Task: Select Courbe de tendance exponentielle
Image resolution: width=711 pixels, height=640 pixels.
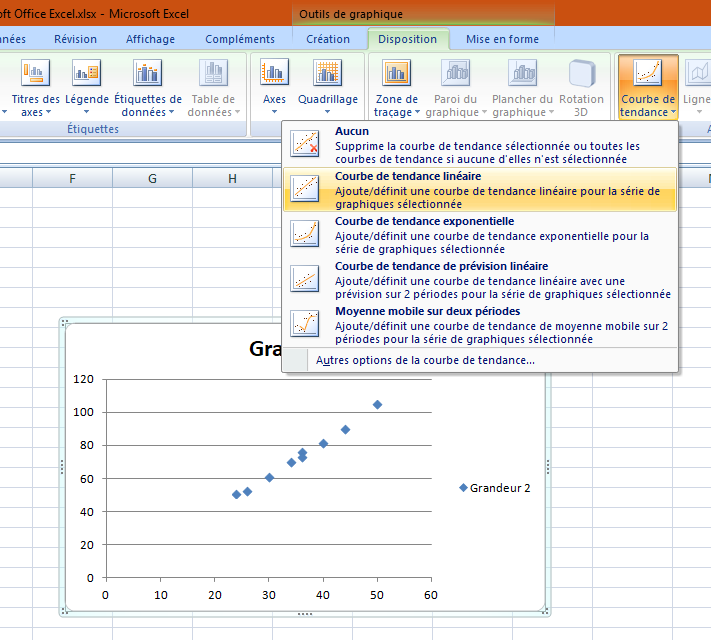Action: click(480, 235)
